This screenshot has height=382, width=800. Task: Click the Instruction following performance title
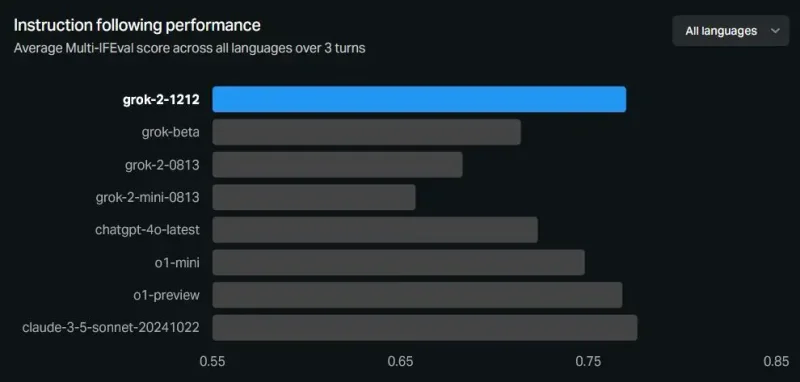coord(137,25)
